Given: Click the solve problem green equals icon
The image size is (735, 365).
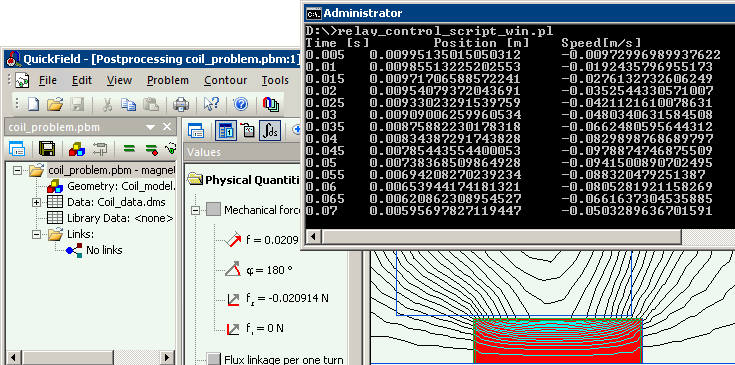Looking at the screenshot, I should (x=129, y=149).
